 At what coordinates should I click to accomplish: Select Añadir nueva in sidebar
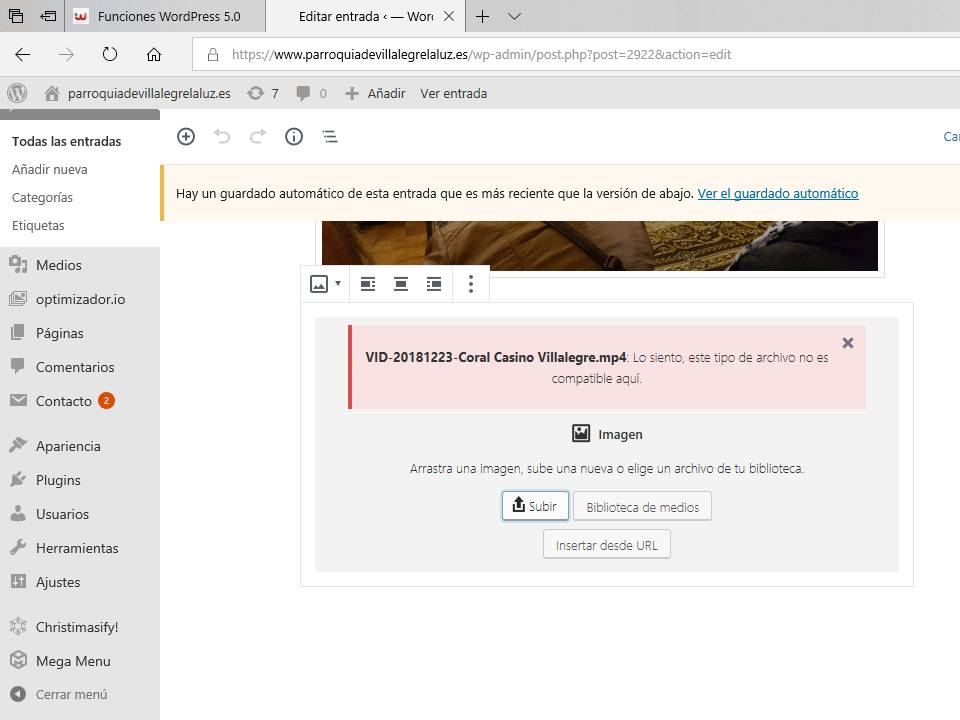coord(50,170)
